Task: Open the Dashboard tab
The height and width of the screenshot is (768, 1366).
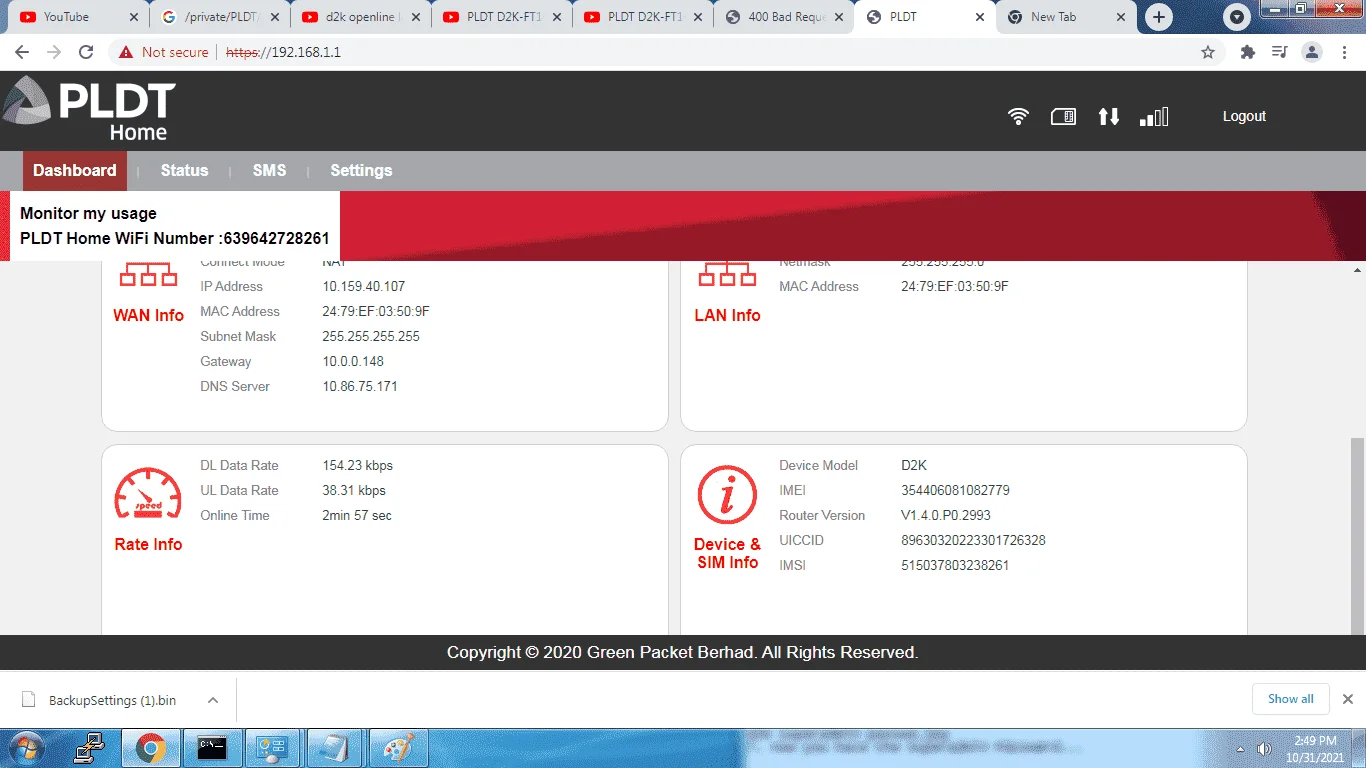Action: (x=75, y=170)
